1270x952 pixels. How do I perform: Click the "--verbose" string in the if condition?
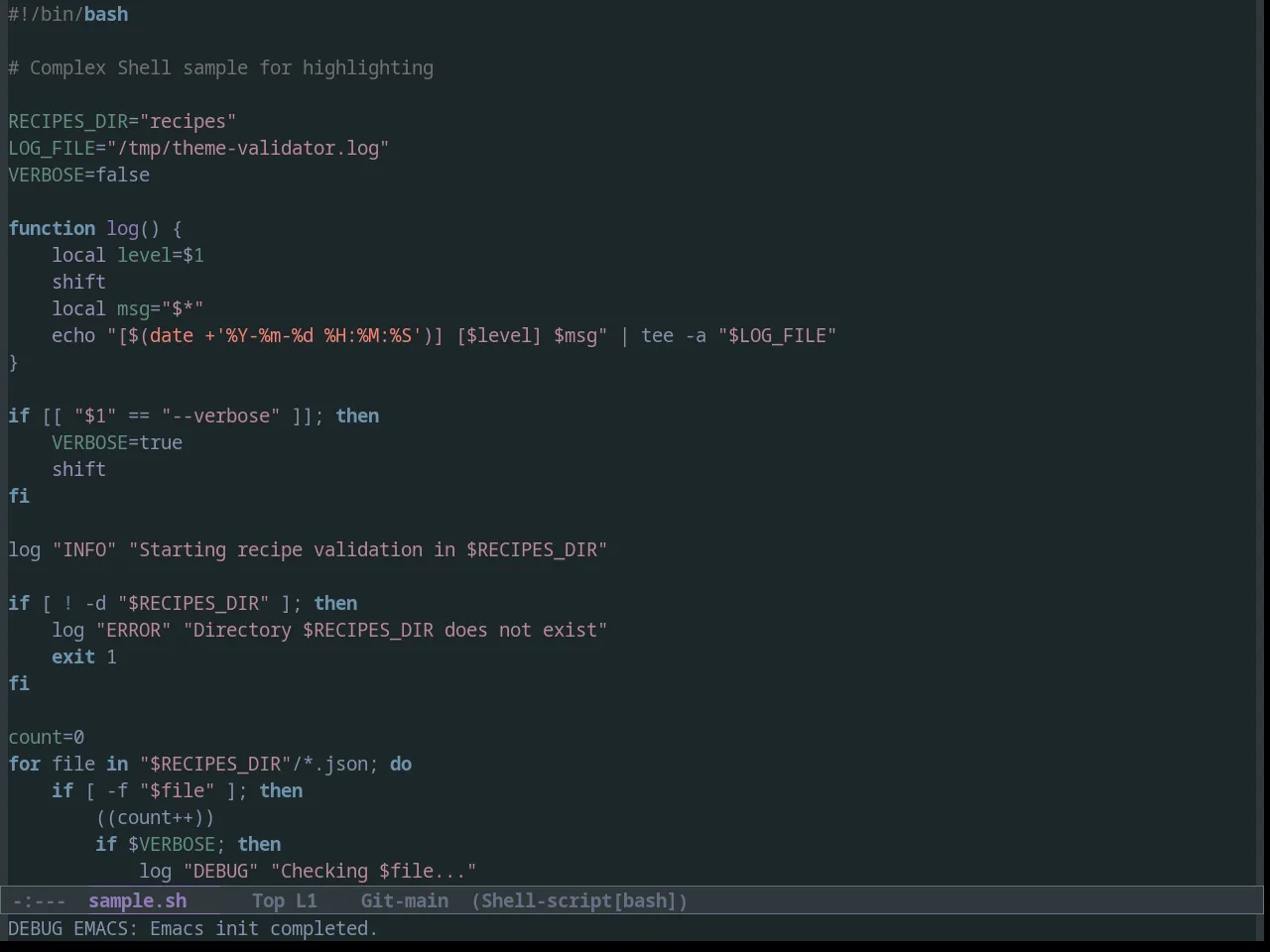pos(221,416)
